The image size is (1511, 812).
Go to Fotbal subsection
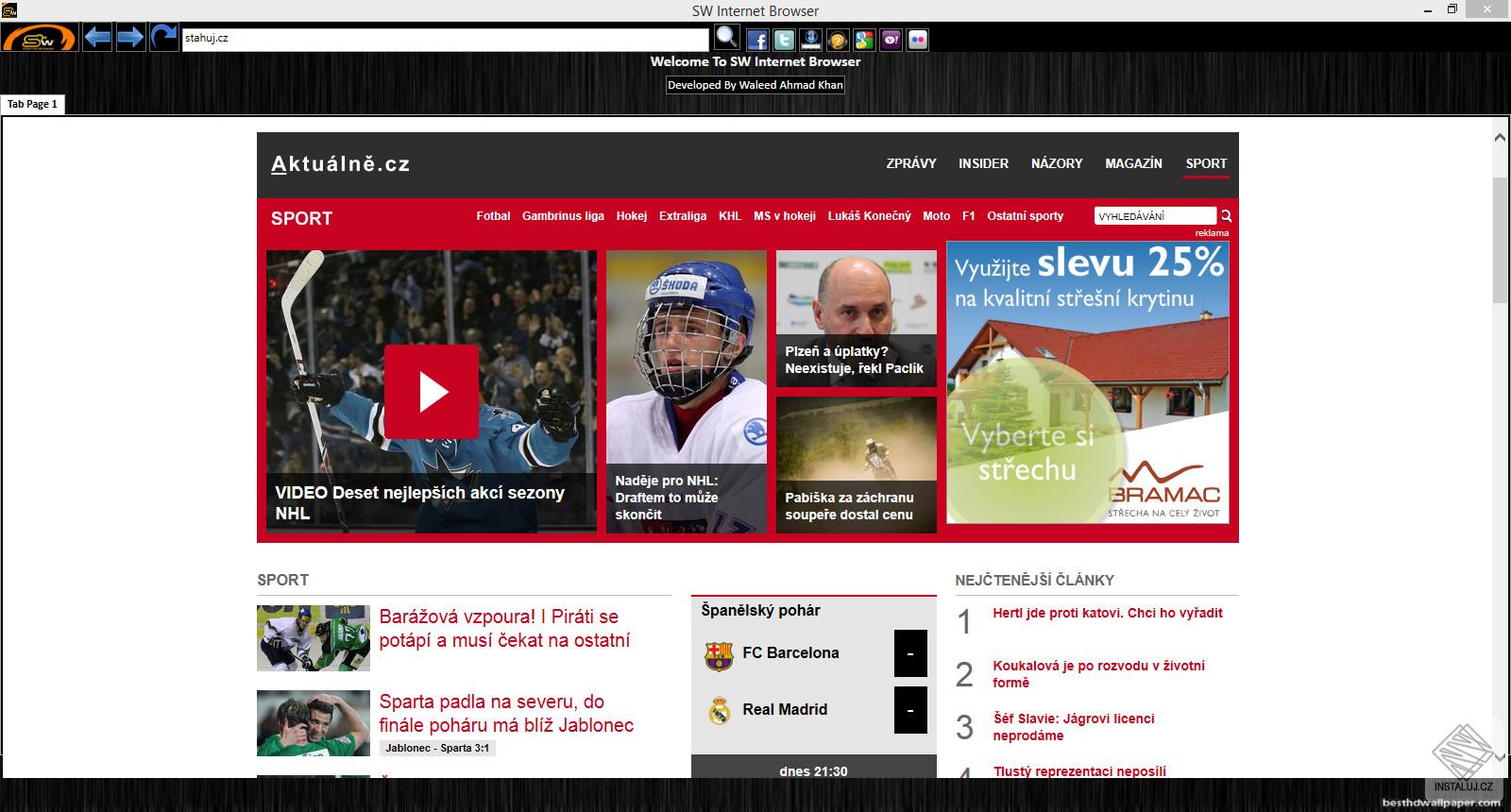(493, 216)
